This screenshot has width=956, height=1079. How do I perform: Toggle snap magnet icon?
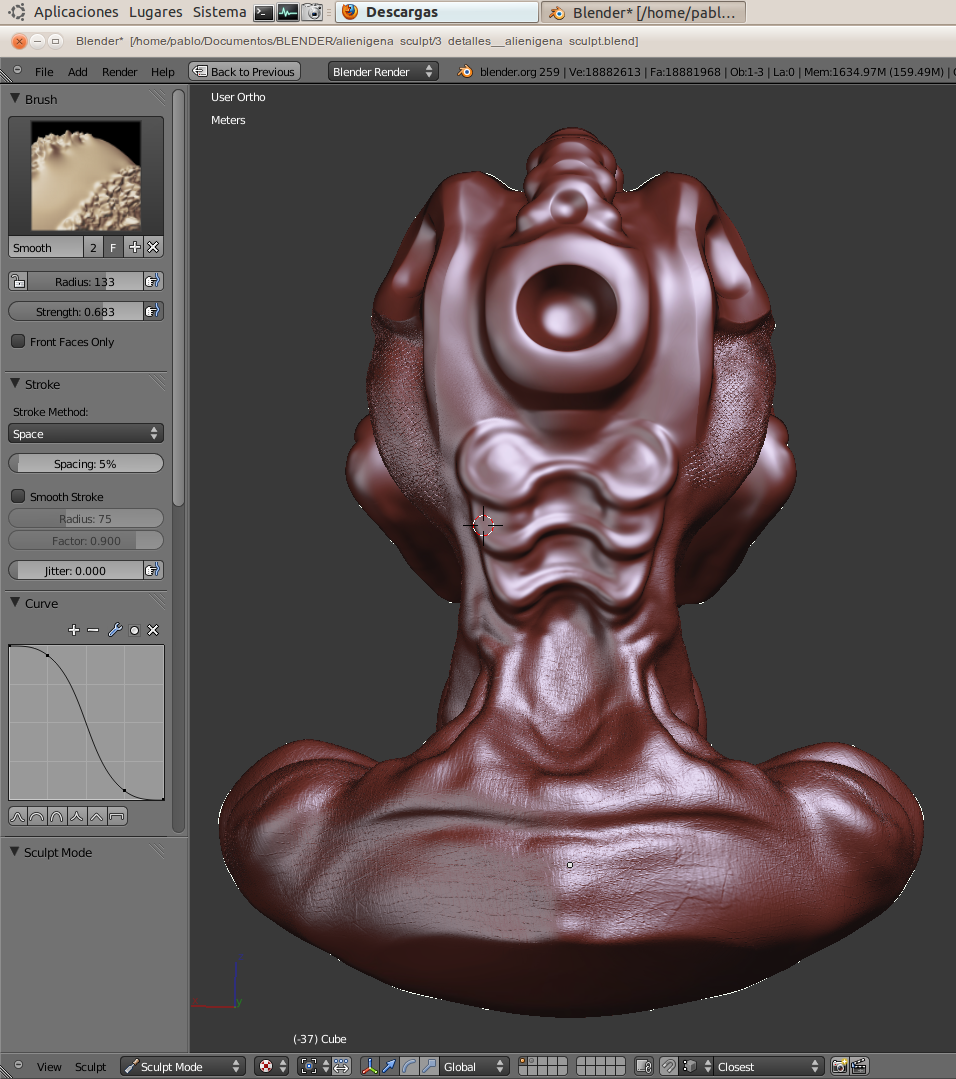pyautogui.click(x=669, y=1067)
